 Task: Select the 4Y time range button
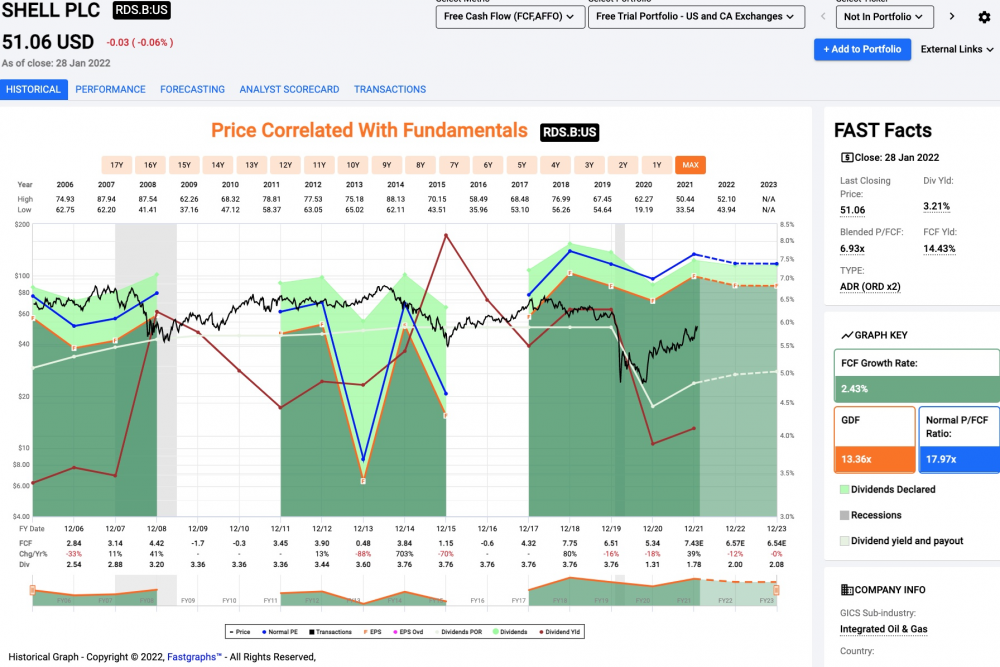[x=556, y=165]
